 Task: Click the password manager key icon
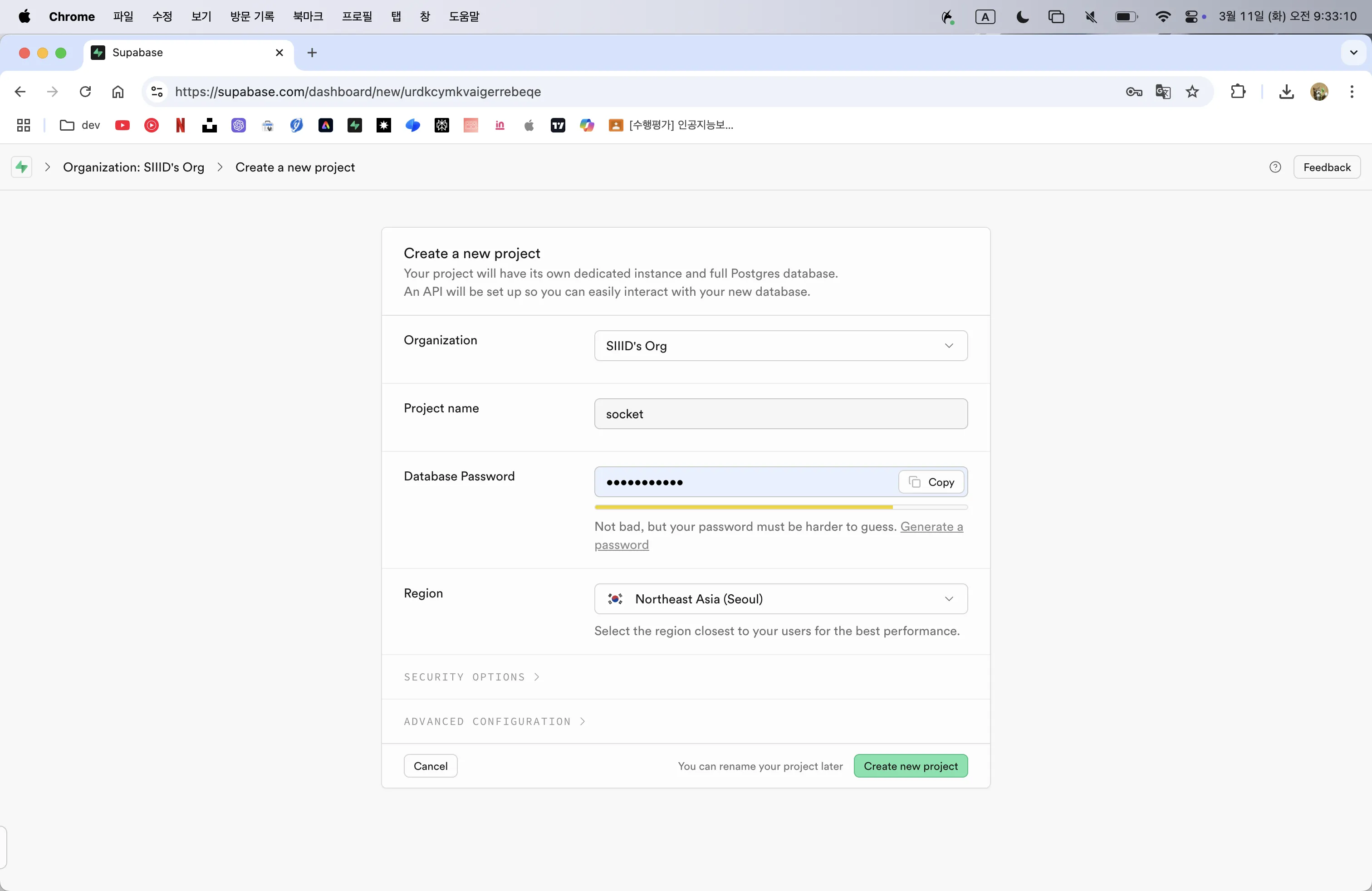coord(1133,92)
